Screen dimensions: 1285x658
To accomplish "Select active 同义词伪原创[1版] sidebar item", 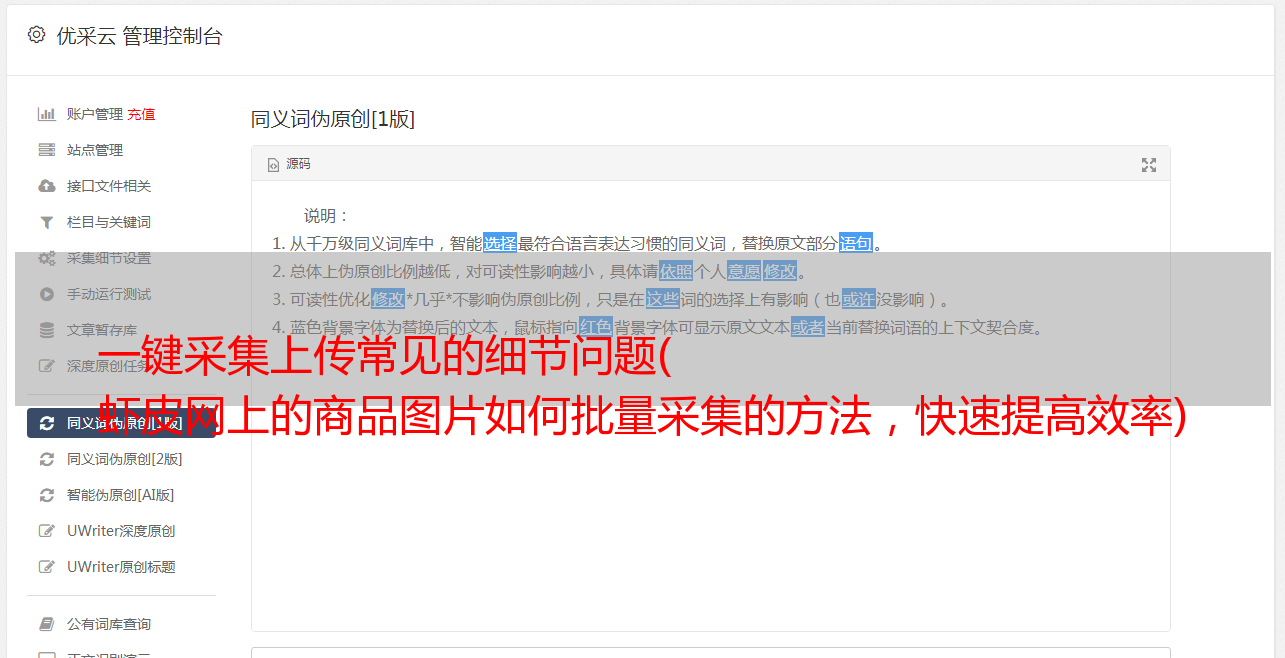I will (x=121, y=423).
